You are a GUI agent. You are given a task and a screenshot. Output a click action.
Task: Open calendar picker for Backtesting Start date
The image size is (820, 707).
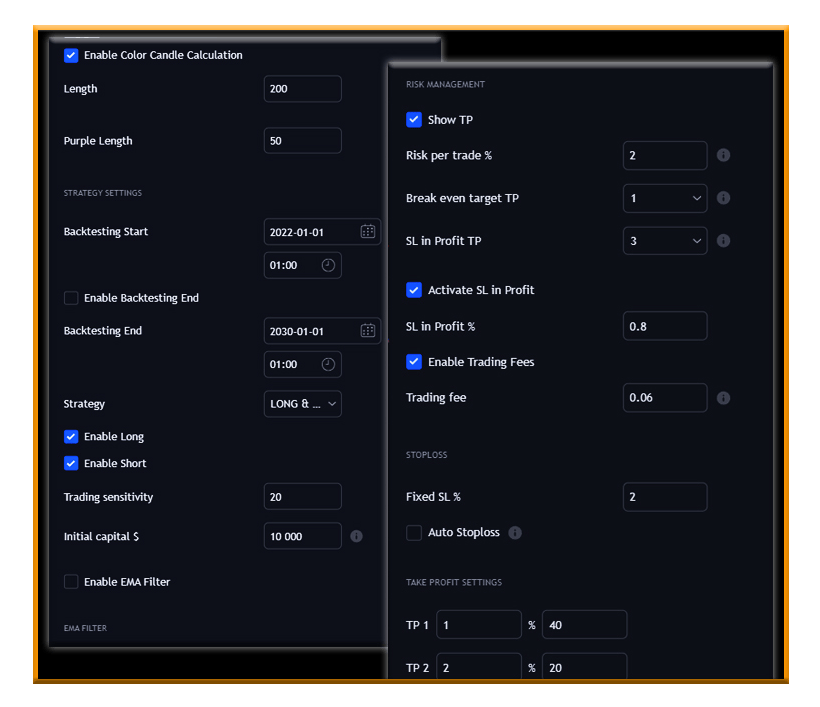click(x=367, y=232)
